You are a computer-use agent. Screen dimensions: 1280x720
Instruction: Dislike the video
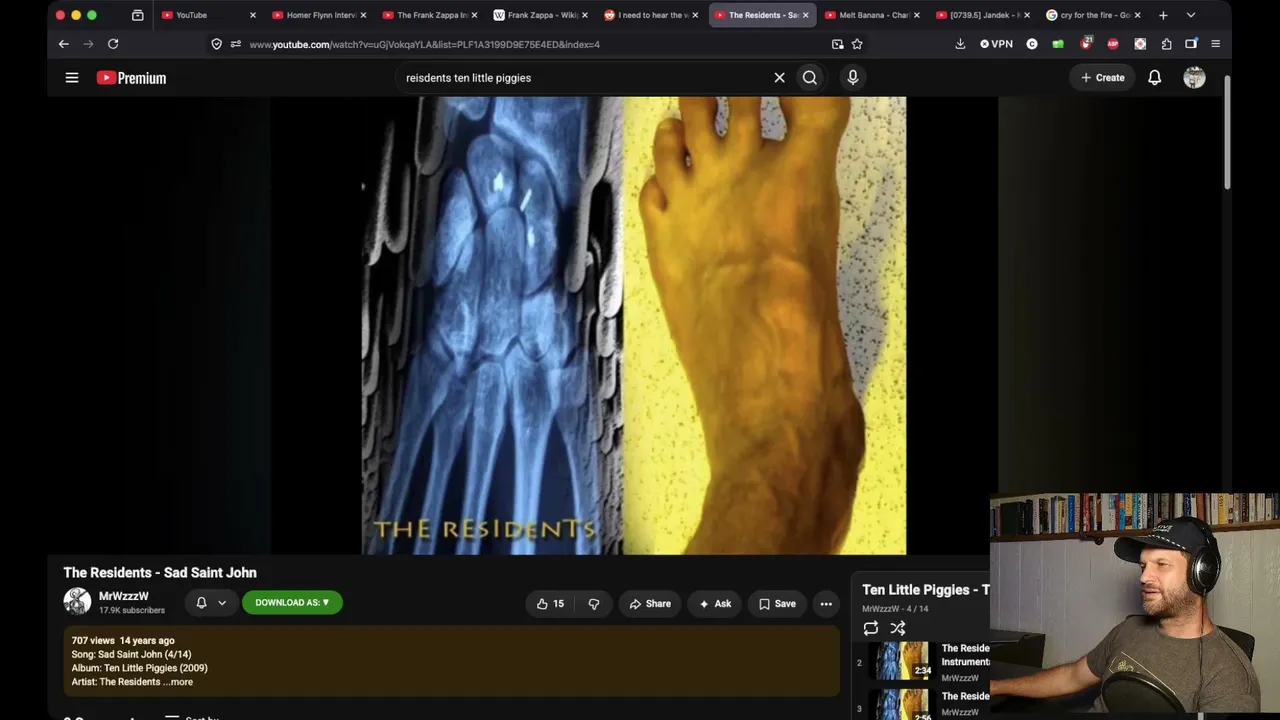pos(594,603)
